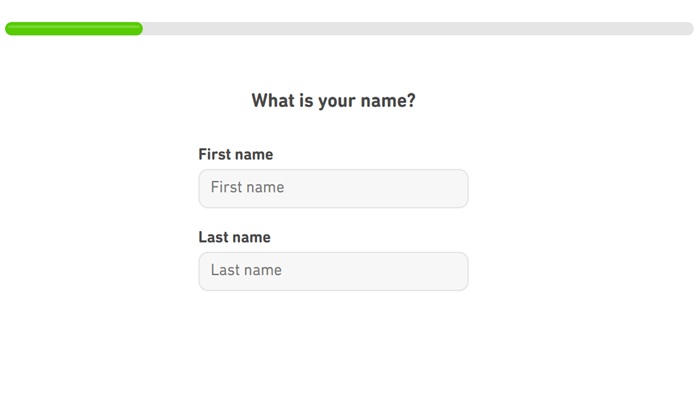Image resolution: width=700 pixels, height=400 pixels.
Task: Click the bold "Last name" label
Action: 234,238
